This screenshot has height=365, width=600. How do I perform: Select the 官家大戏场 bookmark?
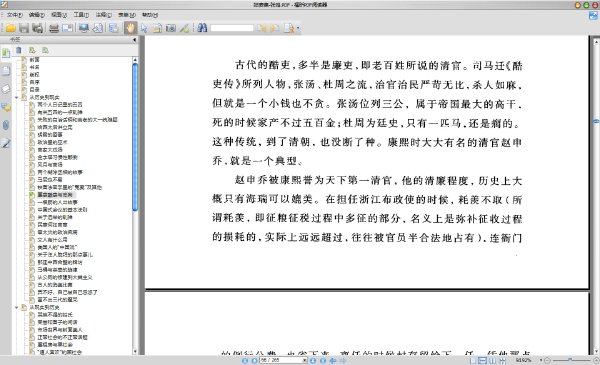click(50, 150)
